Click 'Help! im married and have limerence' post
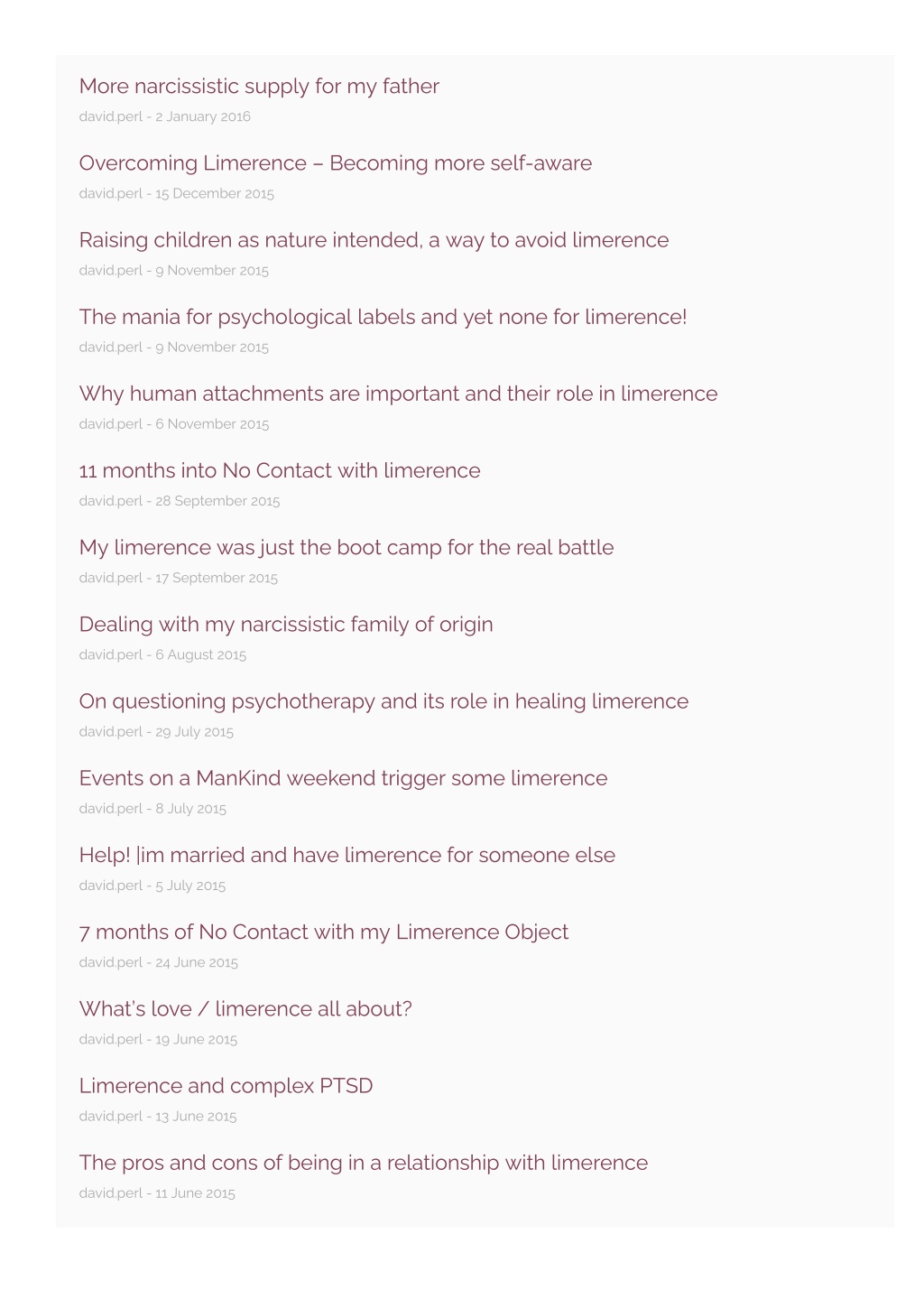924x1308 pixels. tap(346, 855)
